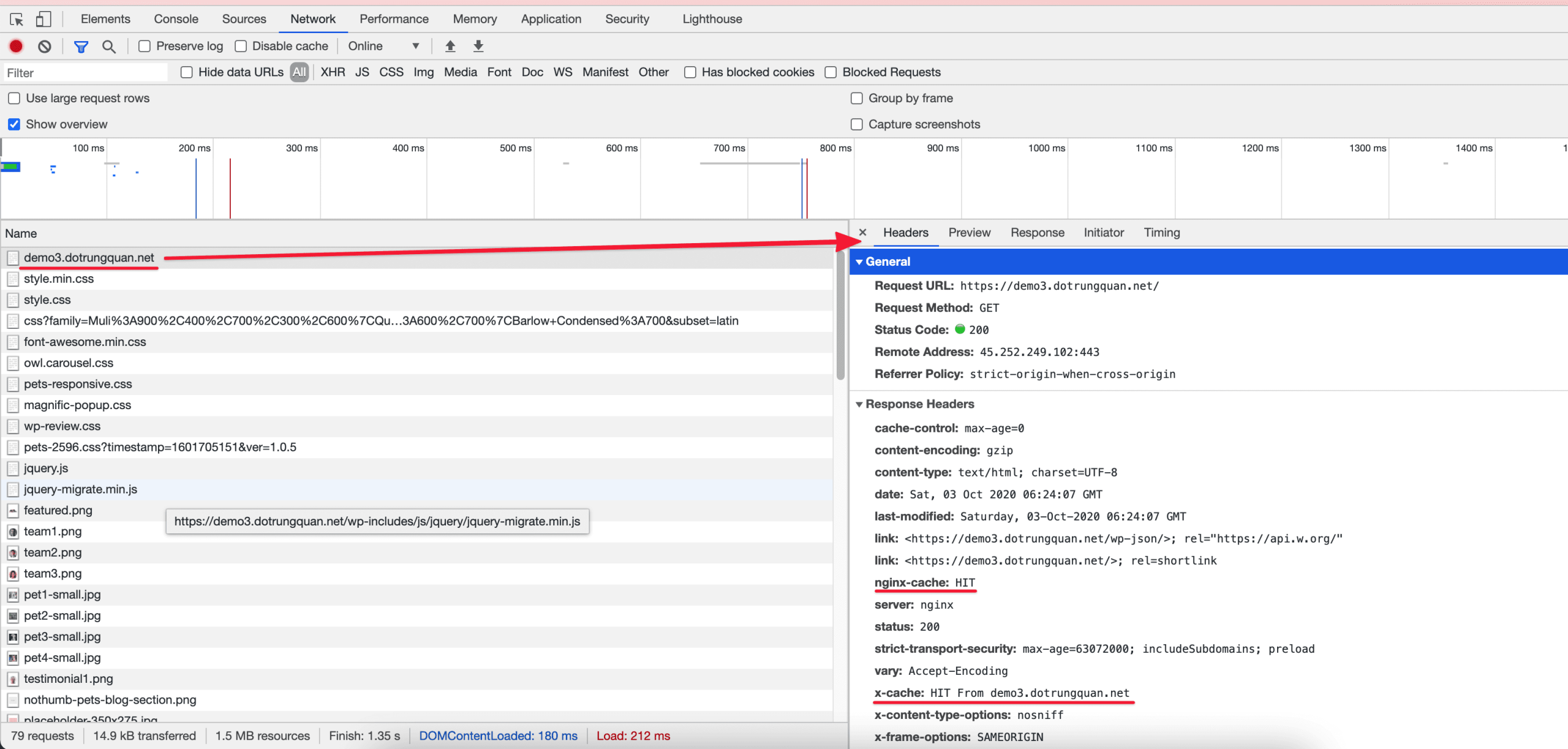
Task: Filter requests by XHR type
Action: click(333, 72)
